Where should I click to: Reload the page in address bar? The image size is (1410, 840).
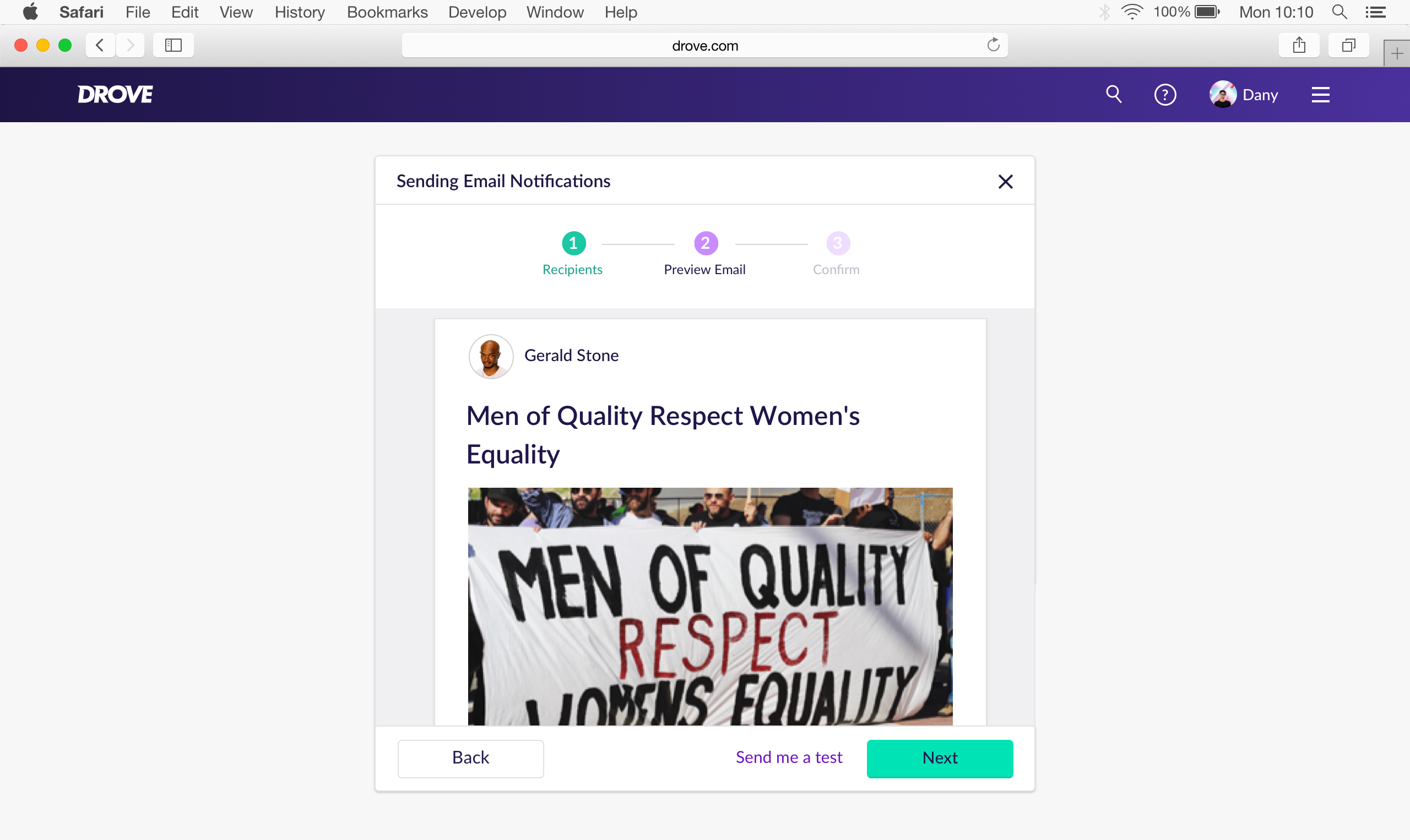993,45
